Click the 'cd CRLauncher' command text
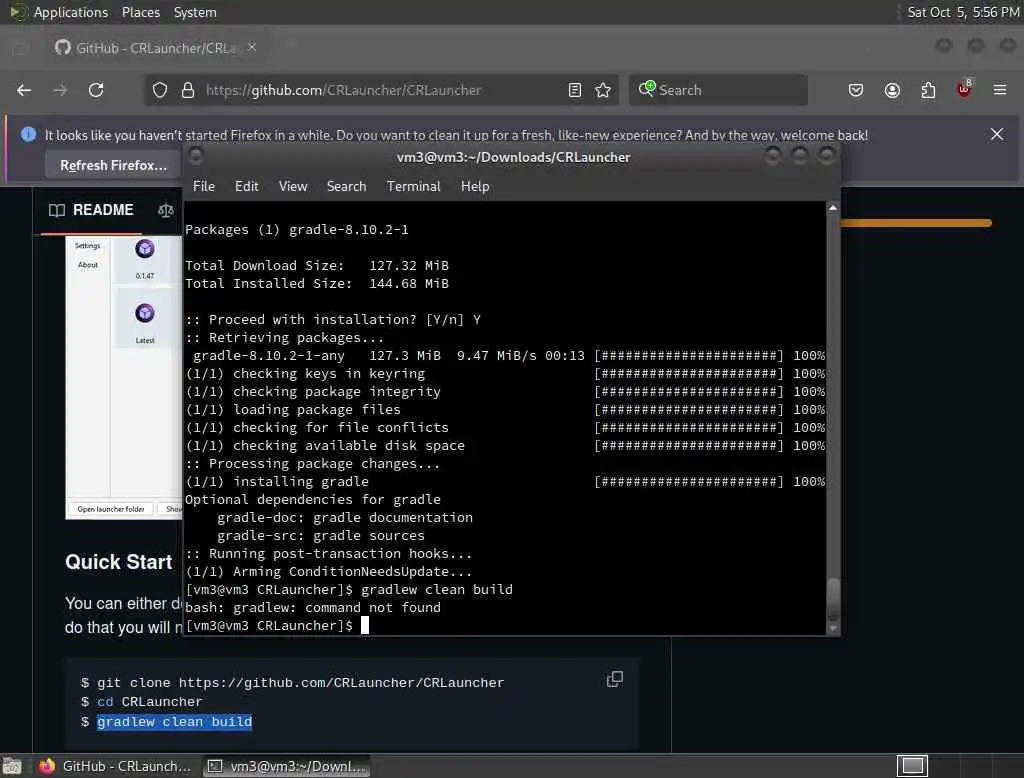This screenshot has height=778, width=1024. click(x=150, y=702)
